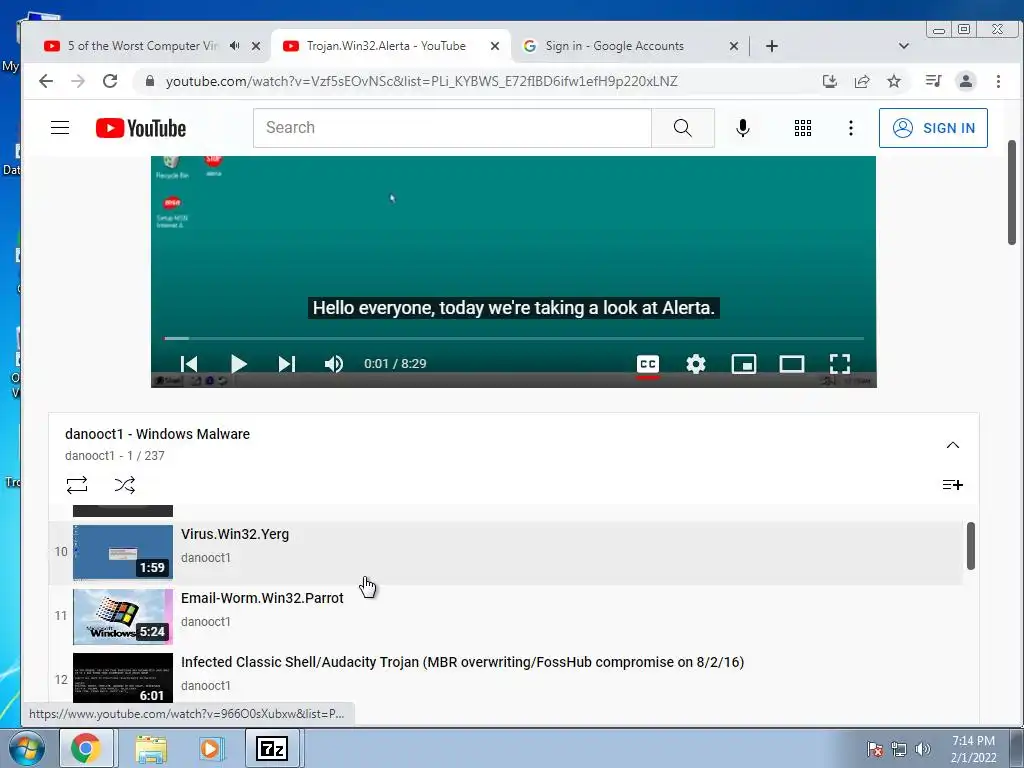The image size is (1024, 768).
Task: Toggle closed captions off
Action: [x=647, y=364]
